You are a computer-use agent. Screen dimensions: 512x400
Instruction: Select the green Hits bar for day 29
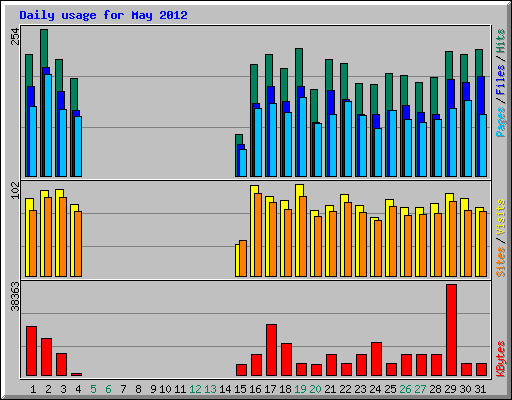[449, 66]
